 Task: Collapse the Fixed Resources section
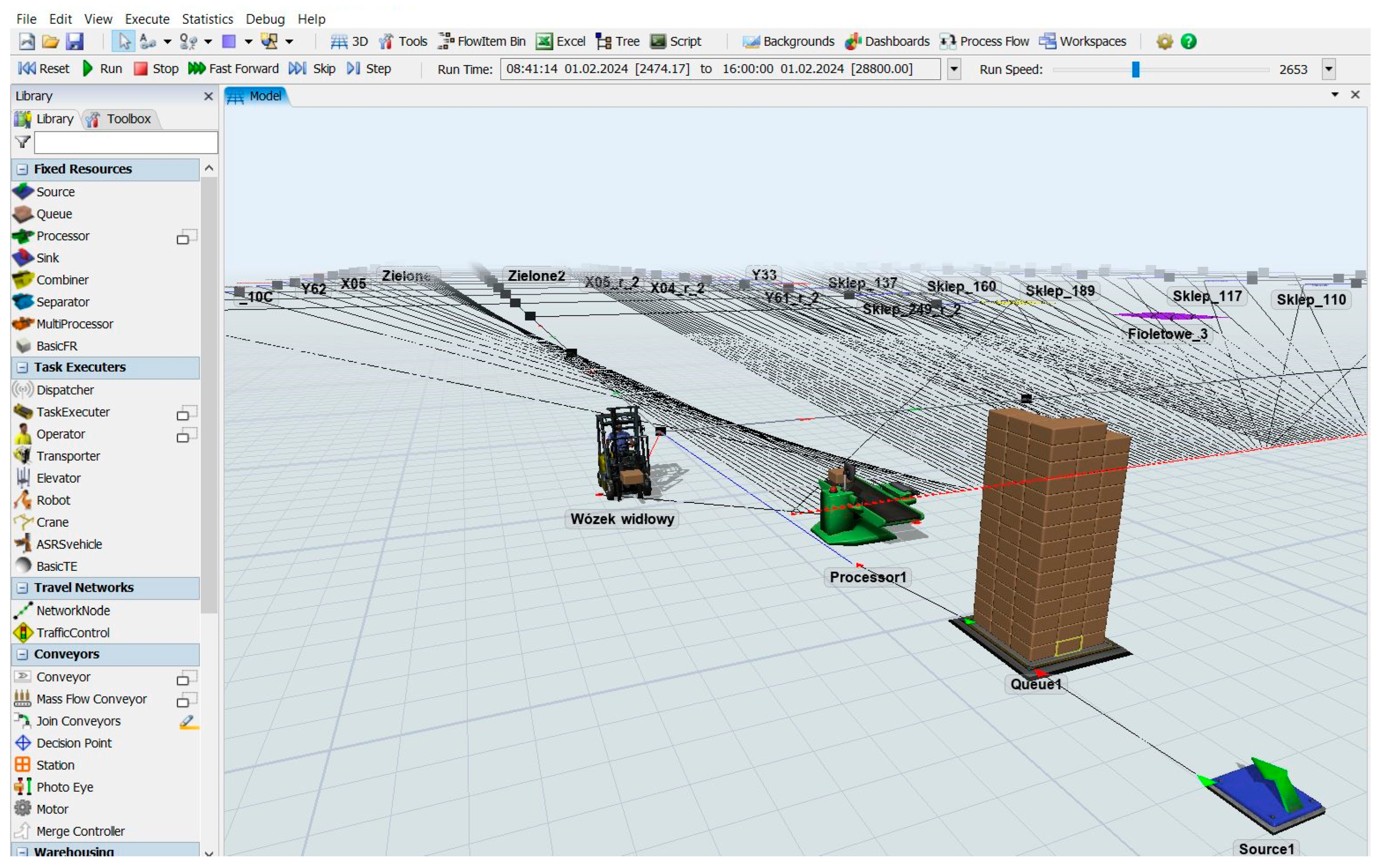tap(22, 169)
